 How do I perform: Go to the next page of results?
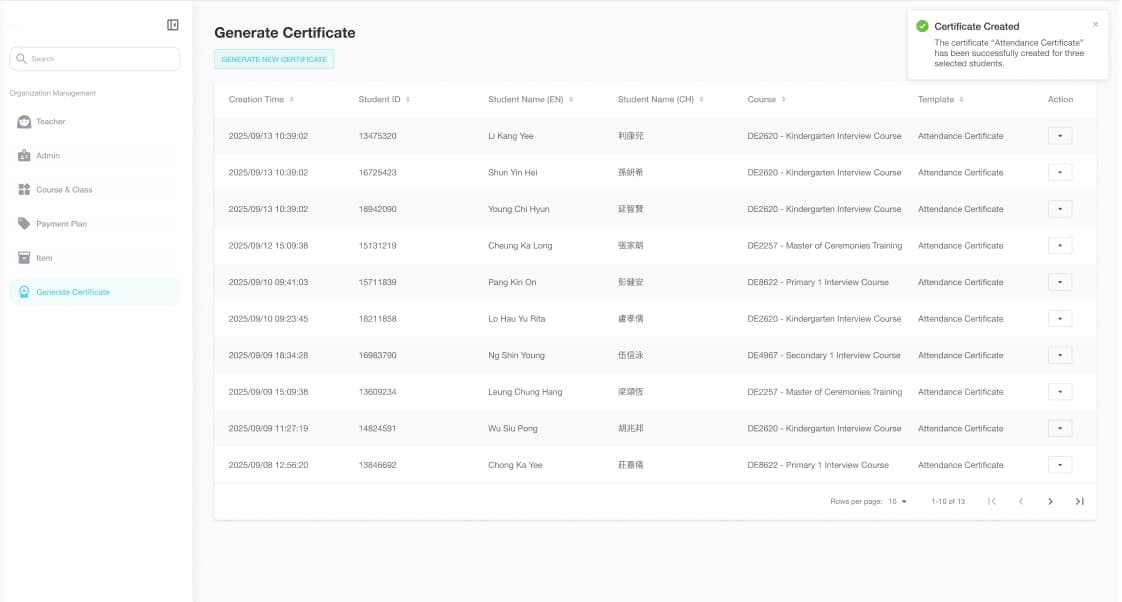click(1050, 500)
